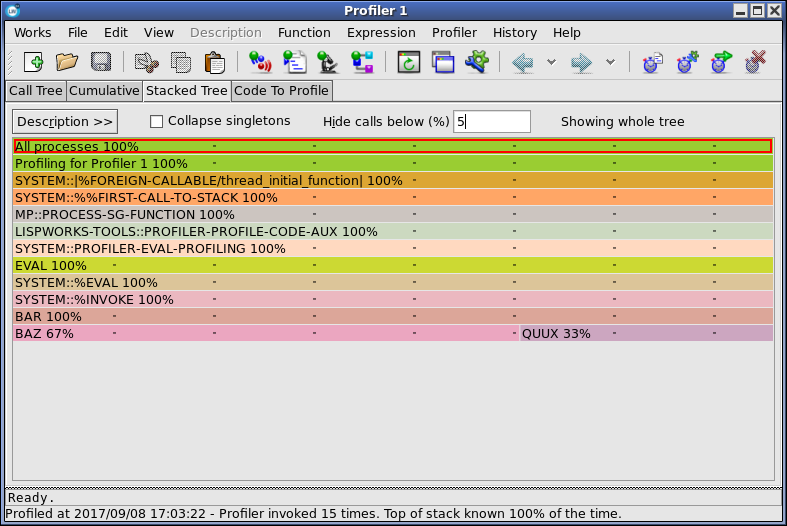Click the Ready status text
The width and height of the screenshot is (787, 526).
(x=31, y=498)
